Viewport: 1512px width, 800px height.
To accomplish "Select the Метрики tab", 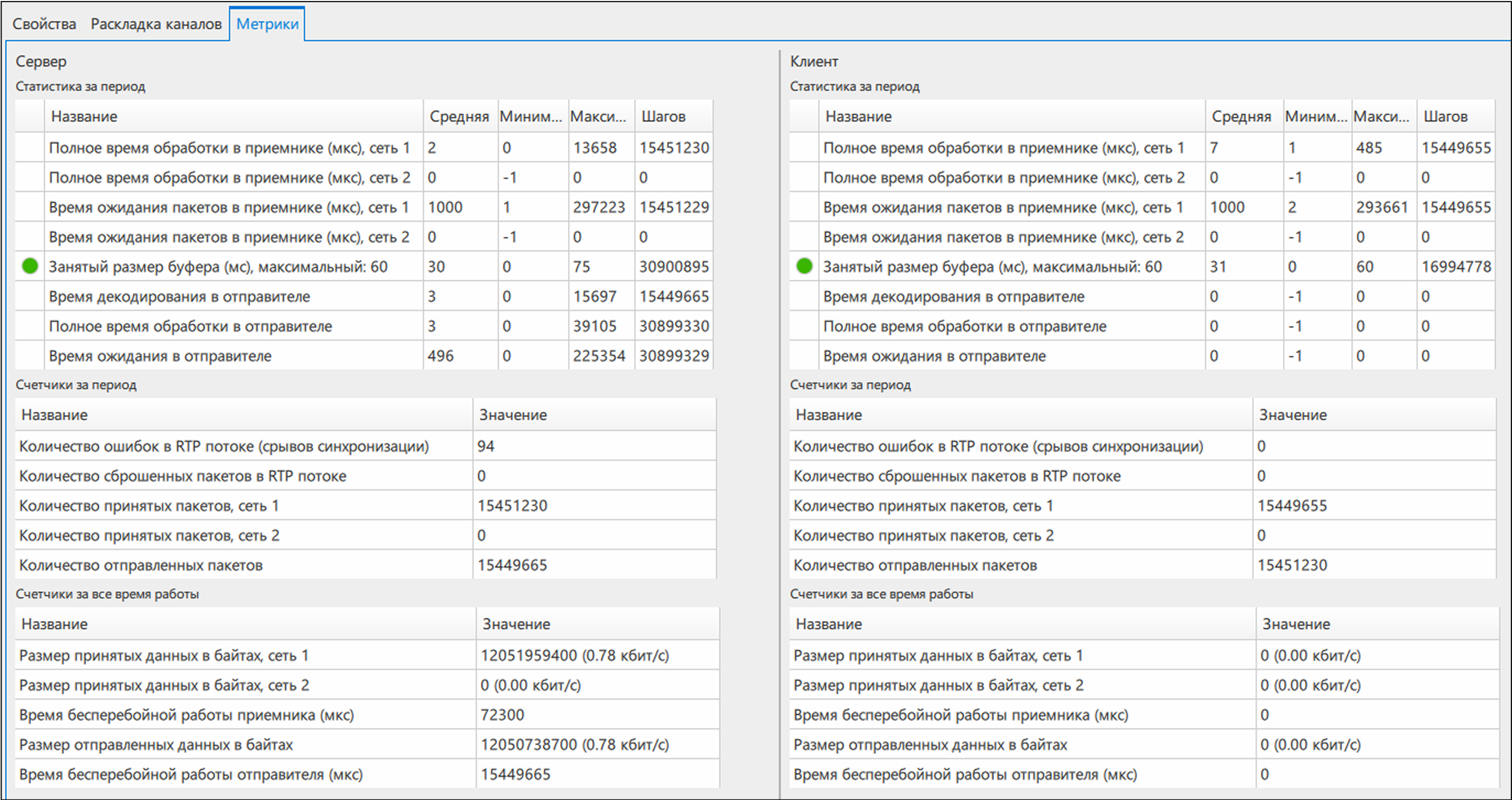I will pos(268,24).
